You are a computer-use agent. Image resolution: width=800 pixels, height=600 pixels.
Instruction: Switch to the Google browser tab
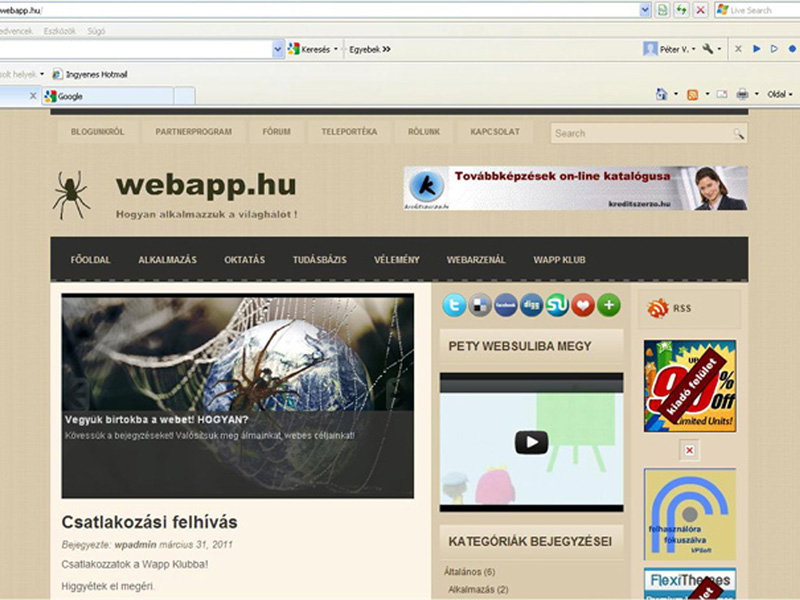[108, 96]
